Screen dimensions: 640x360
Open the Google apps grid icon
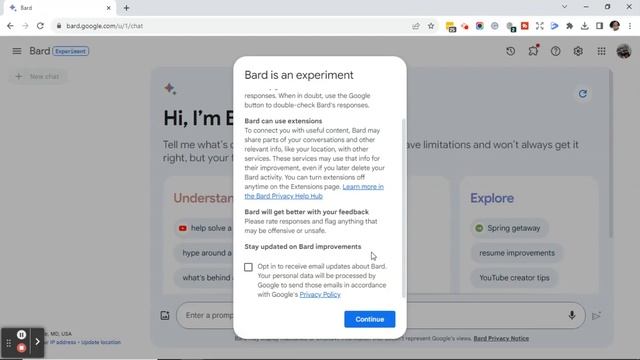coord(601,51)
